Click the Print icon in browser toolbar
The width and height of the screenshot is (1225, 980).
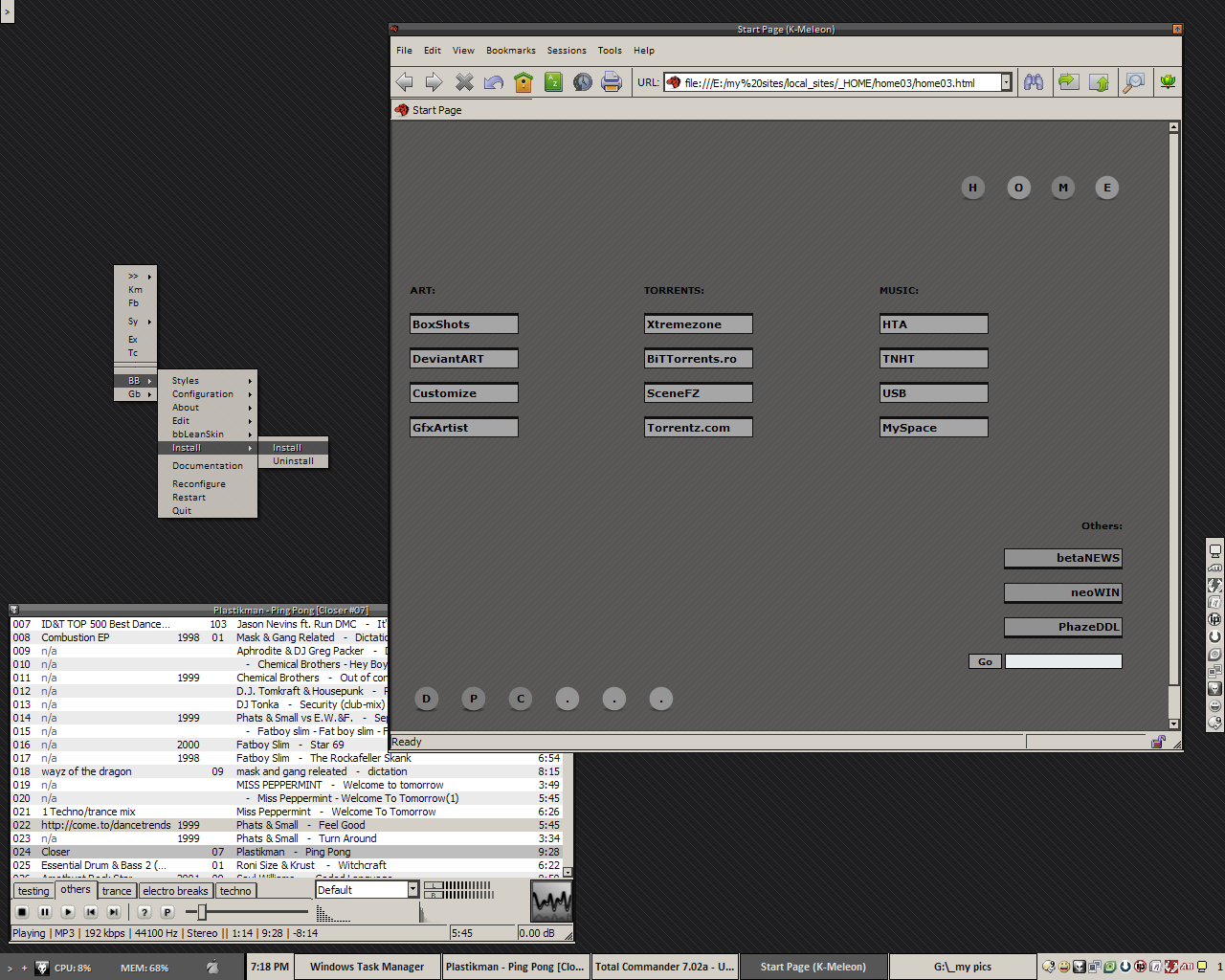click(612, 82)
